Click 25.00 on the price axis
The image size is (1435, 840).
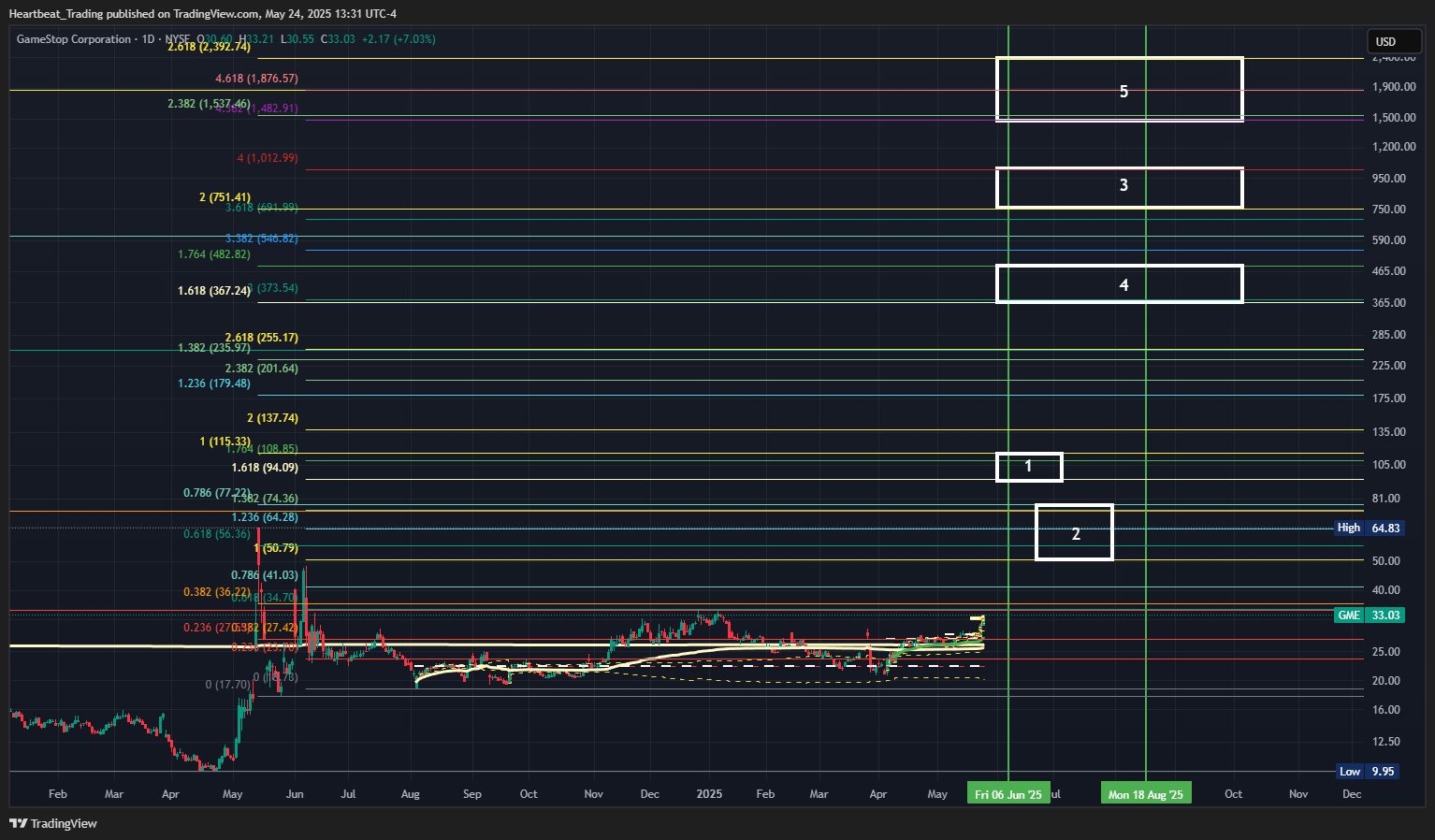click(1386, 652)
